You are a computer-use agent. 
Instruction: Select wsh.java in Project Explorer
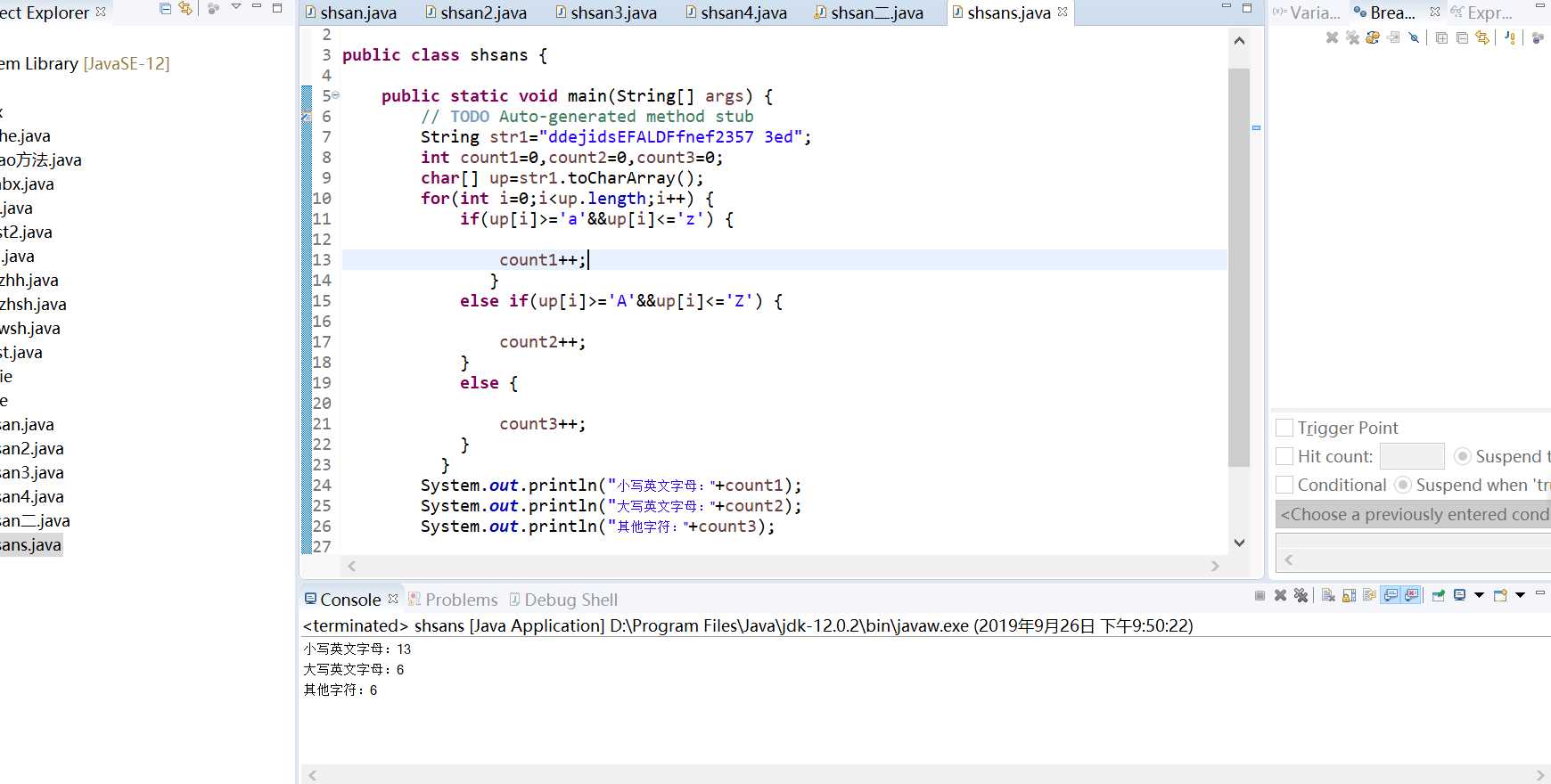click(x=30, y=328)
